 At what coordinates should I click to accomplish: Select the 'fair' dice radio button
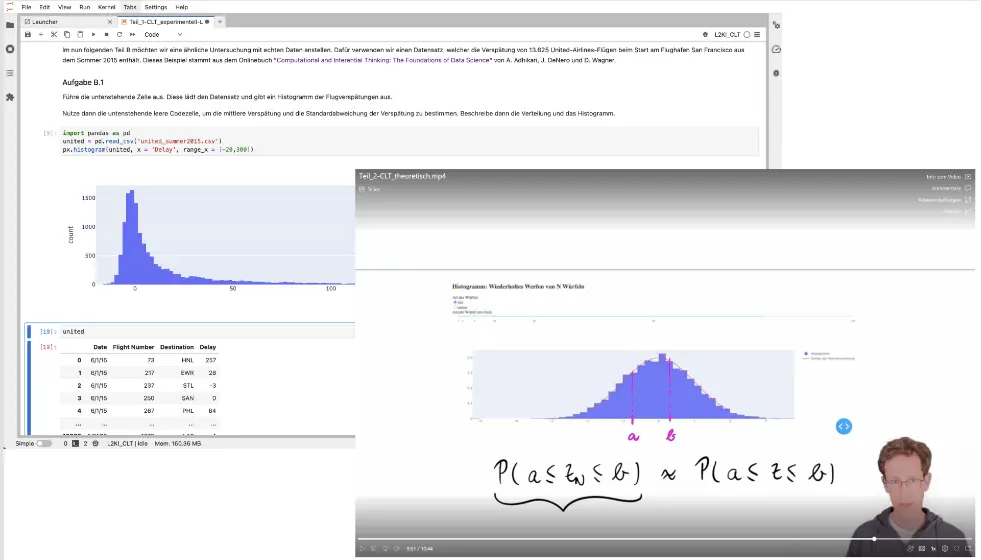pos(455,301)
